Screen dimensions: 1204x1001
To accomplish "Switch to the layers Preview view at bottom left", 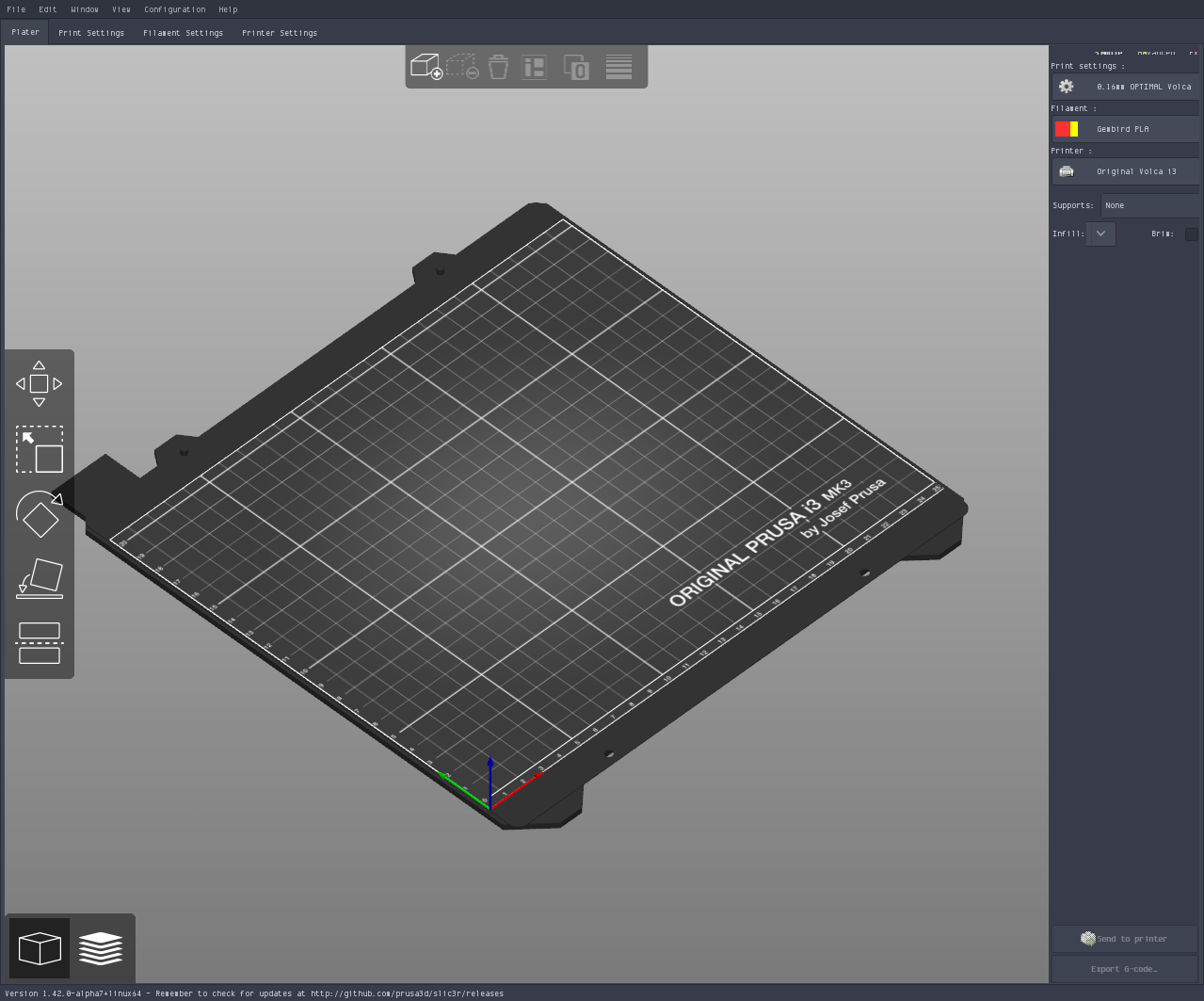I will coord(100,947).
